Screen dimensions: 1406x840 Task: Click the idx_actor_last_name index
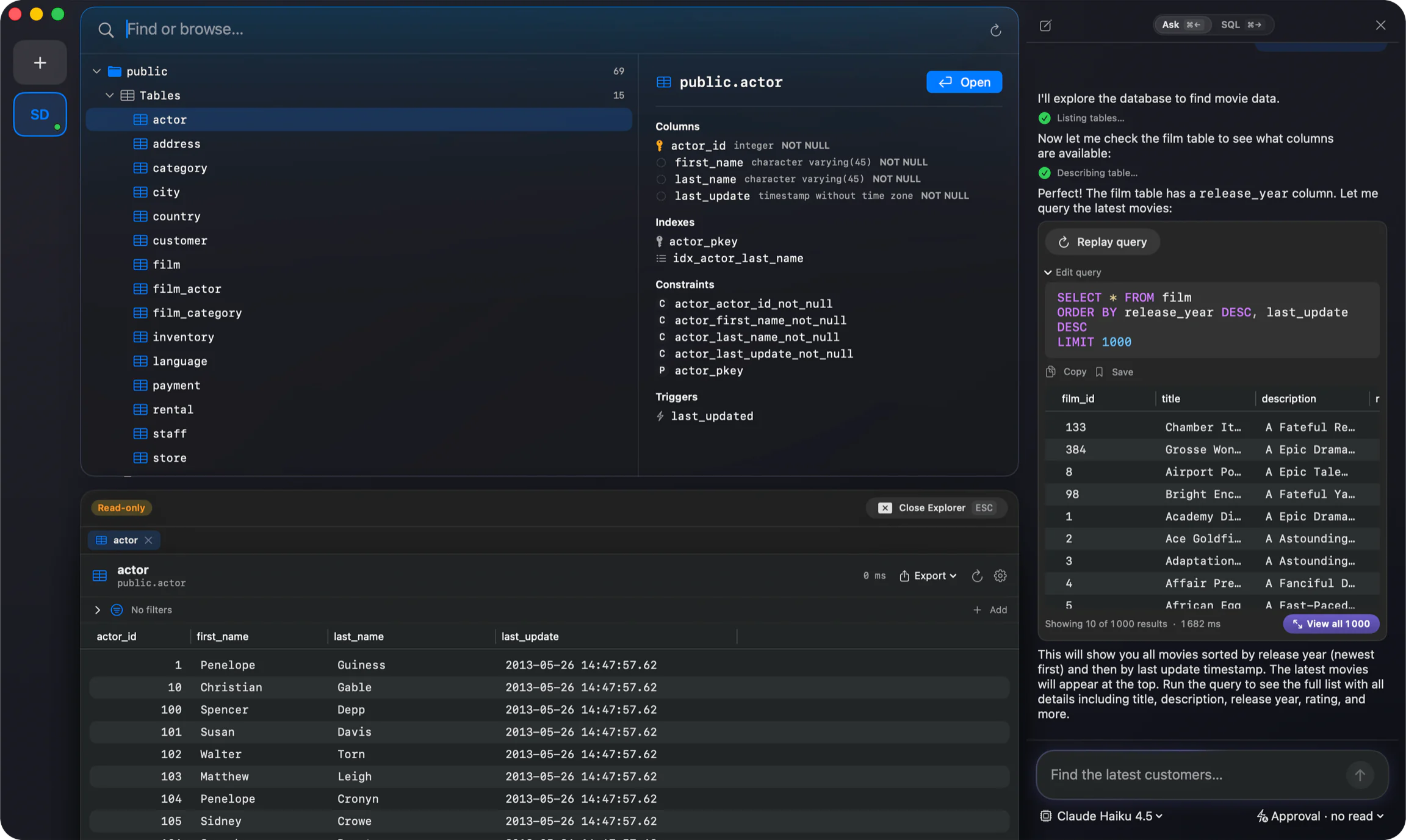pyautogui.click(x=738, y=258)
